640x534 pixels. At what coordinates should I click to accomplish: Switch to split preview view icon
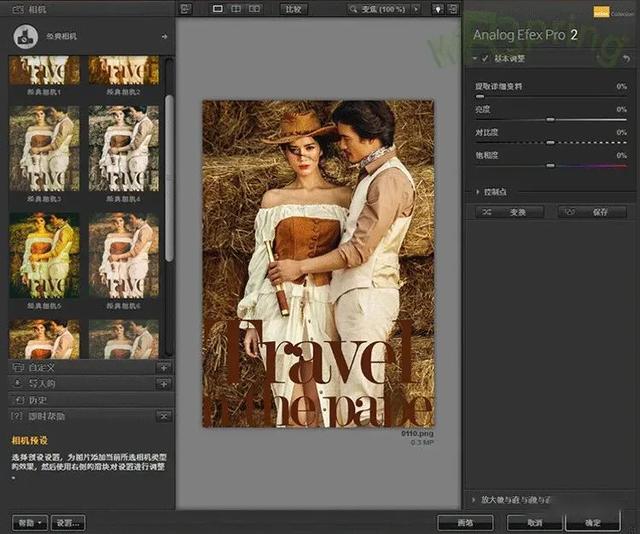237,9
